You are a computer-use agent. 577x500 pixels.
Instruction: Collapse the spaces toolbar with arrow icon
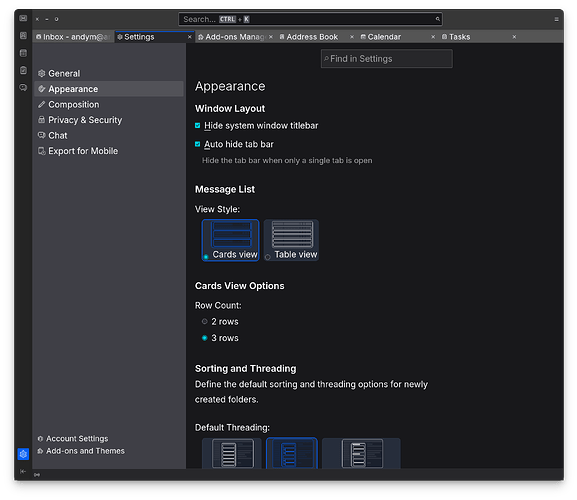[23, 471]
